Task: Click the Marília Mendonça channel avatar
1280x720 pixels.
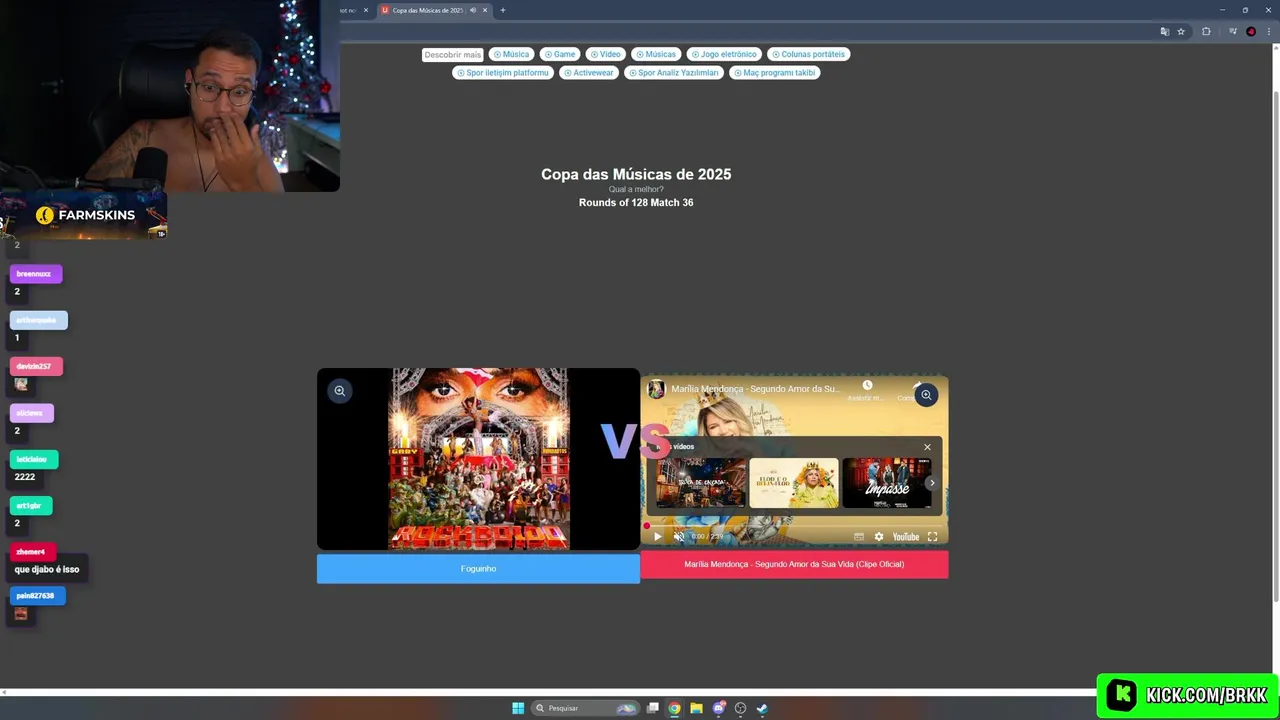Action: (656, 389)
